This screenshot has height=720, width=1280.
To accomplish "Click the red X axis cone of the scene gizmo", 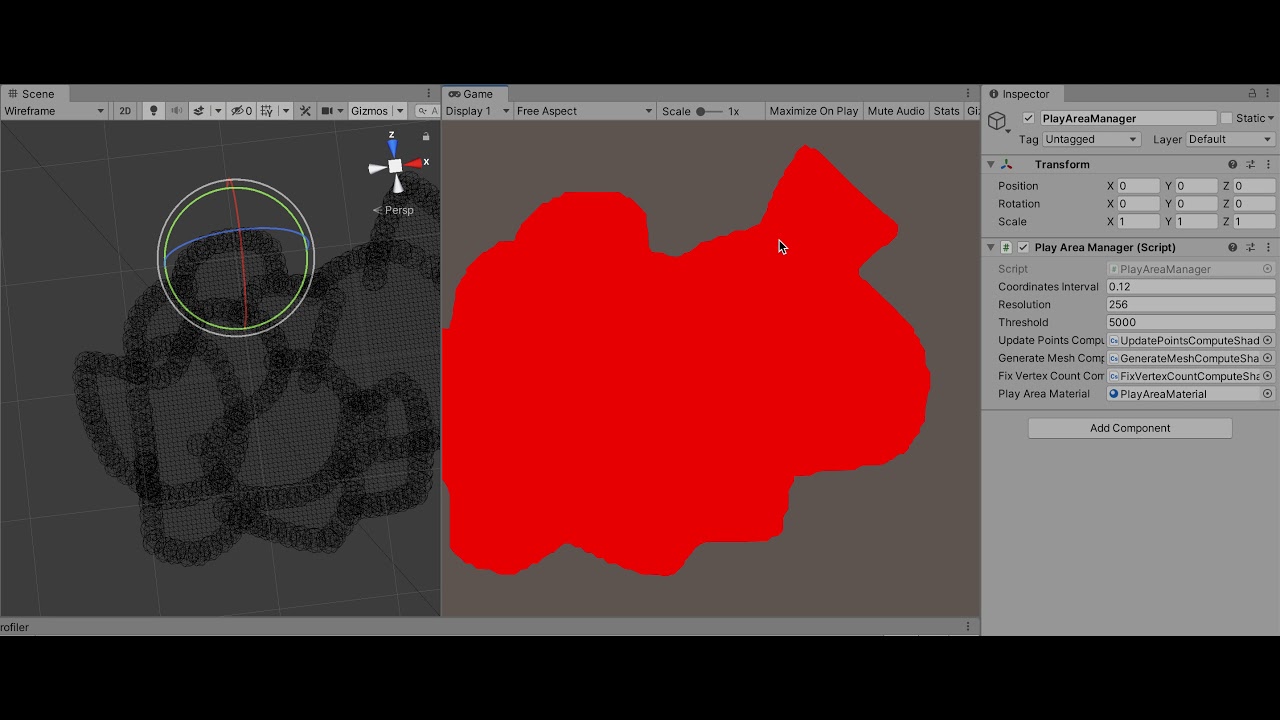I will [x=415, y=163].
